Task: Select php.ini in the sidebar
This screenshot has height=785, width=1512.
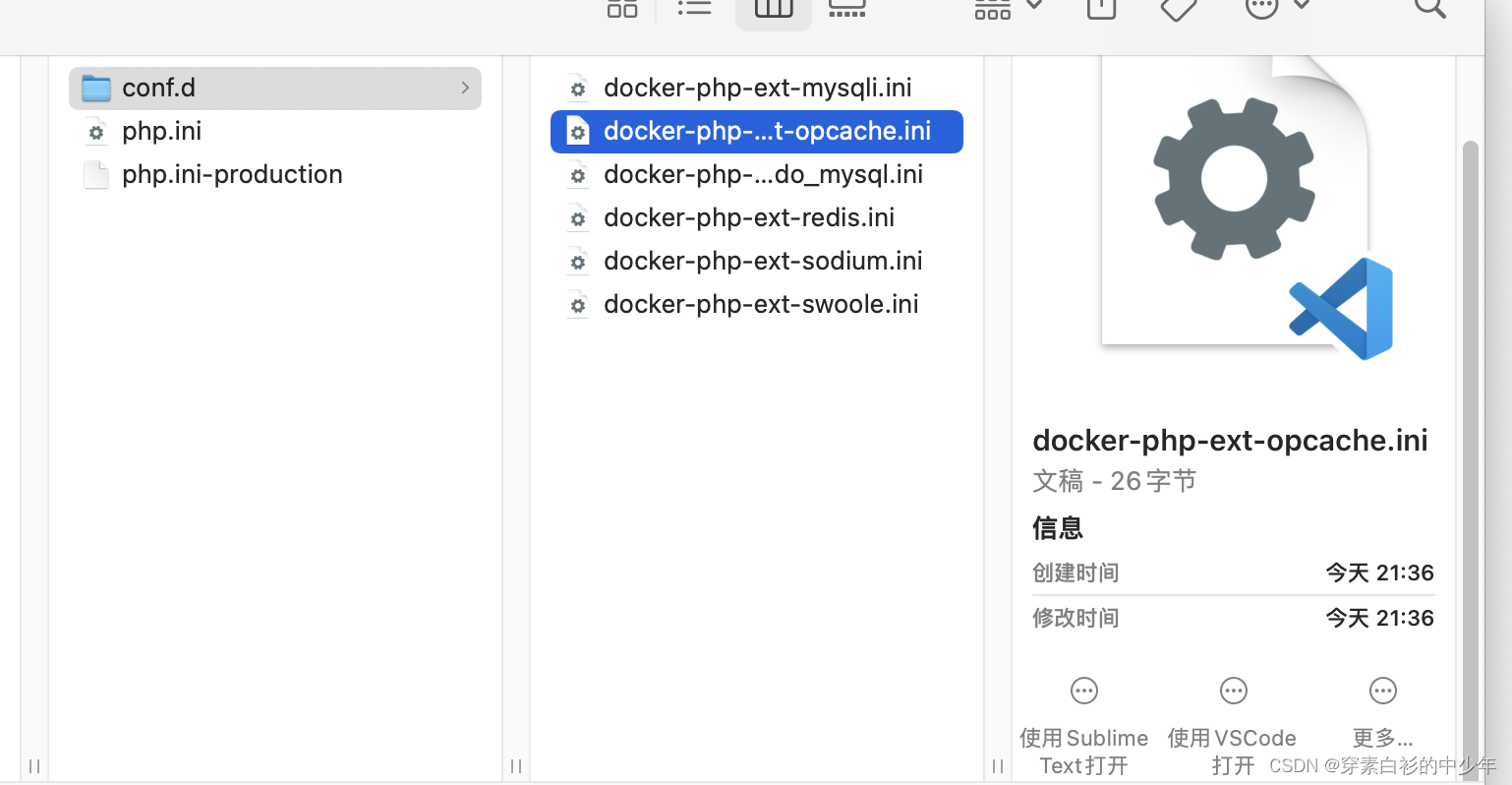Action: [x=161, y=131]
